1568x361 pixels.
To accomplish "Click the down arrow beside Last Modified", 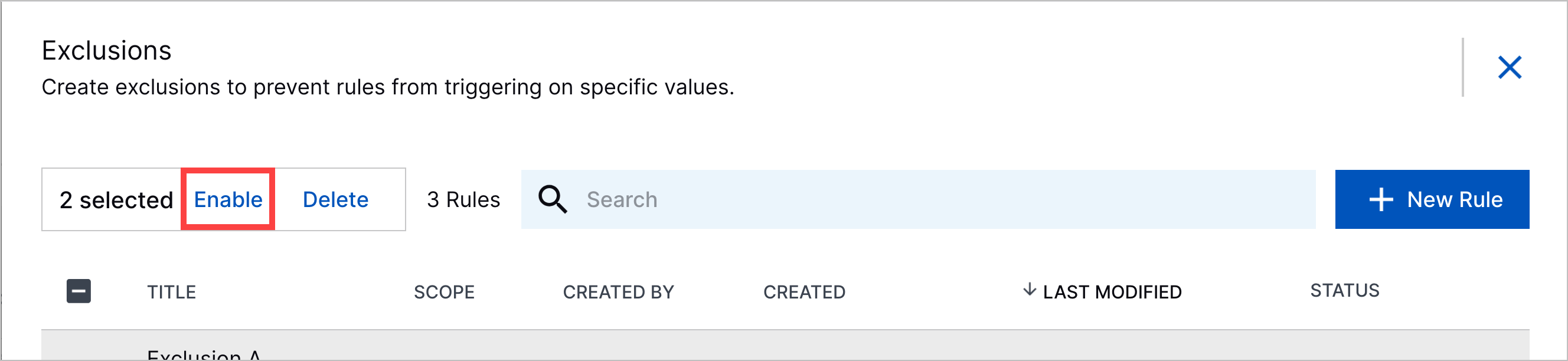I will point(1030,289).
